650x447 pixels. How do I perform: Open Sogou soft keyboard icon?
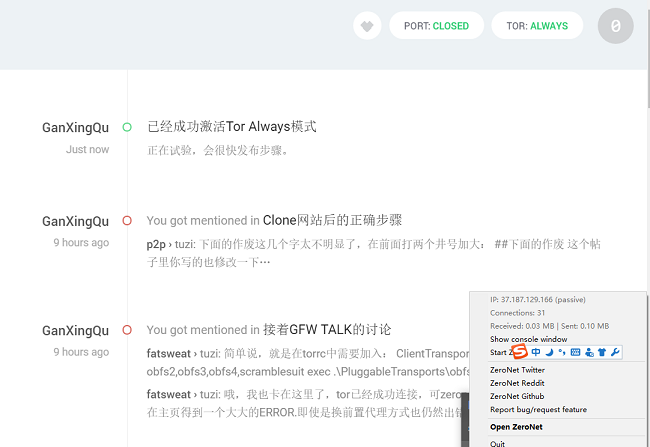(x=575, y=352)
